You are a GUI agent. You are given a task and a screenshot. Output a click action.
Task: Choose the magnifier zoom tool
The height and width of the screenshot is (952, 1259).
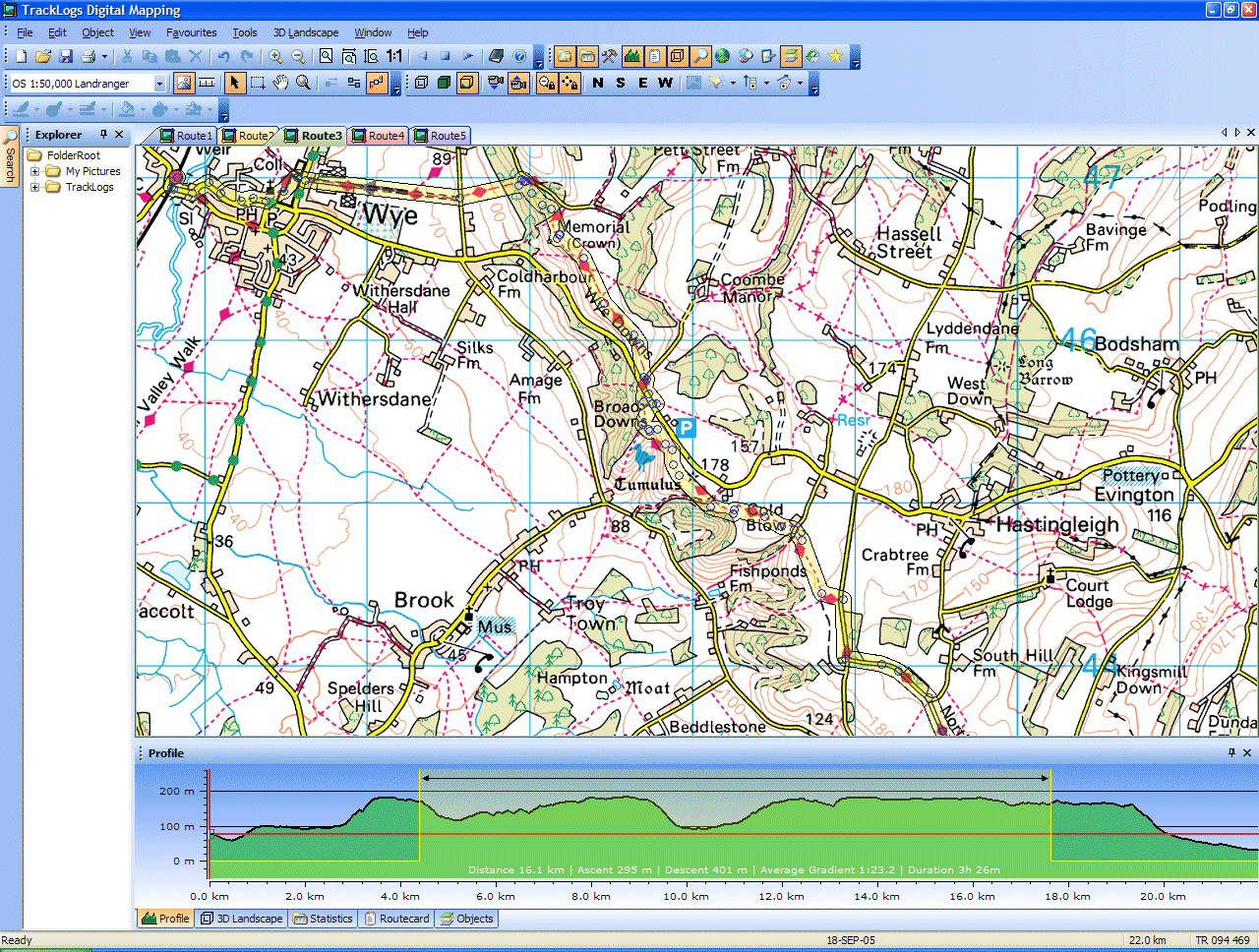click(303, 83)
